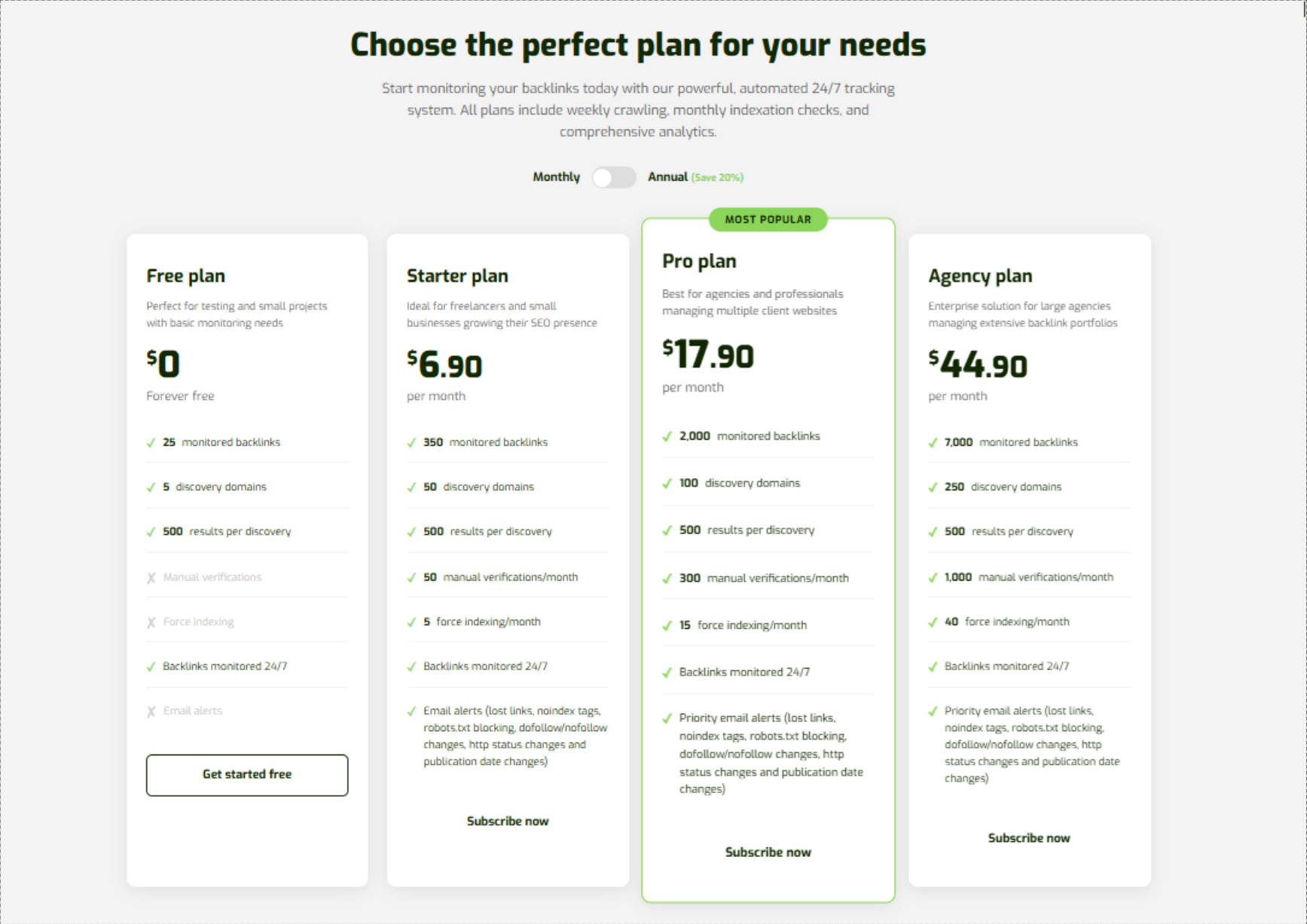Click the MOST POPULAR badge
This screenshot has height=924, width=1307.
(x=768, y=219)
